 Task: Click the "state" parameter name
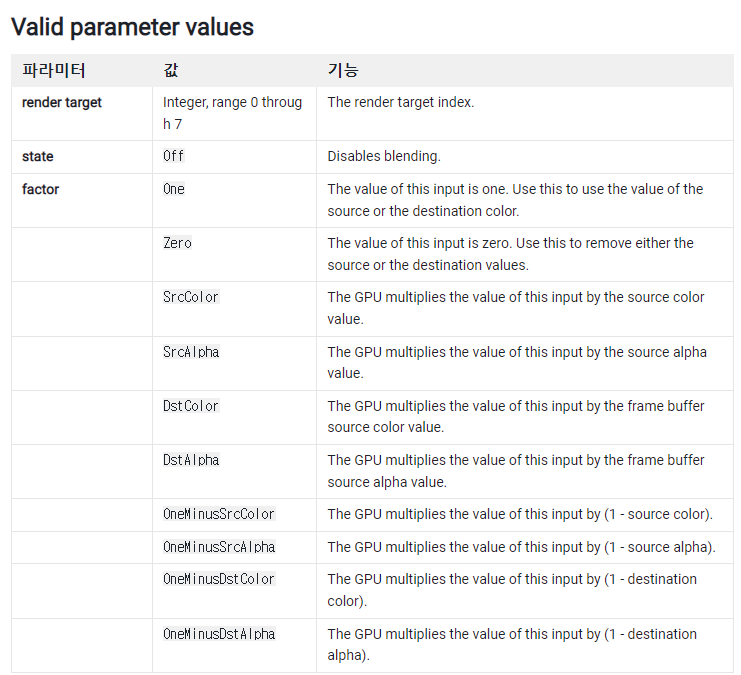[38, 157]
